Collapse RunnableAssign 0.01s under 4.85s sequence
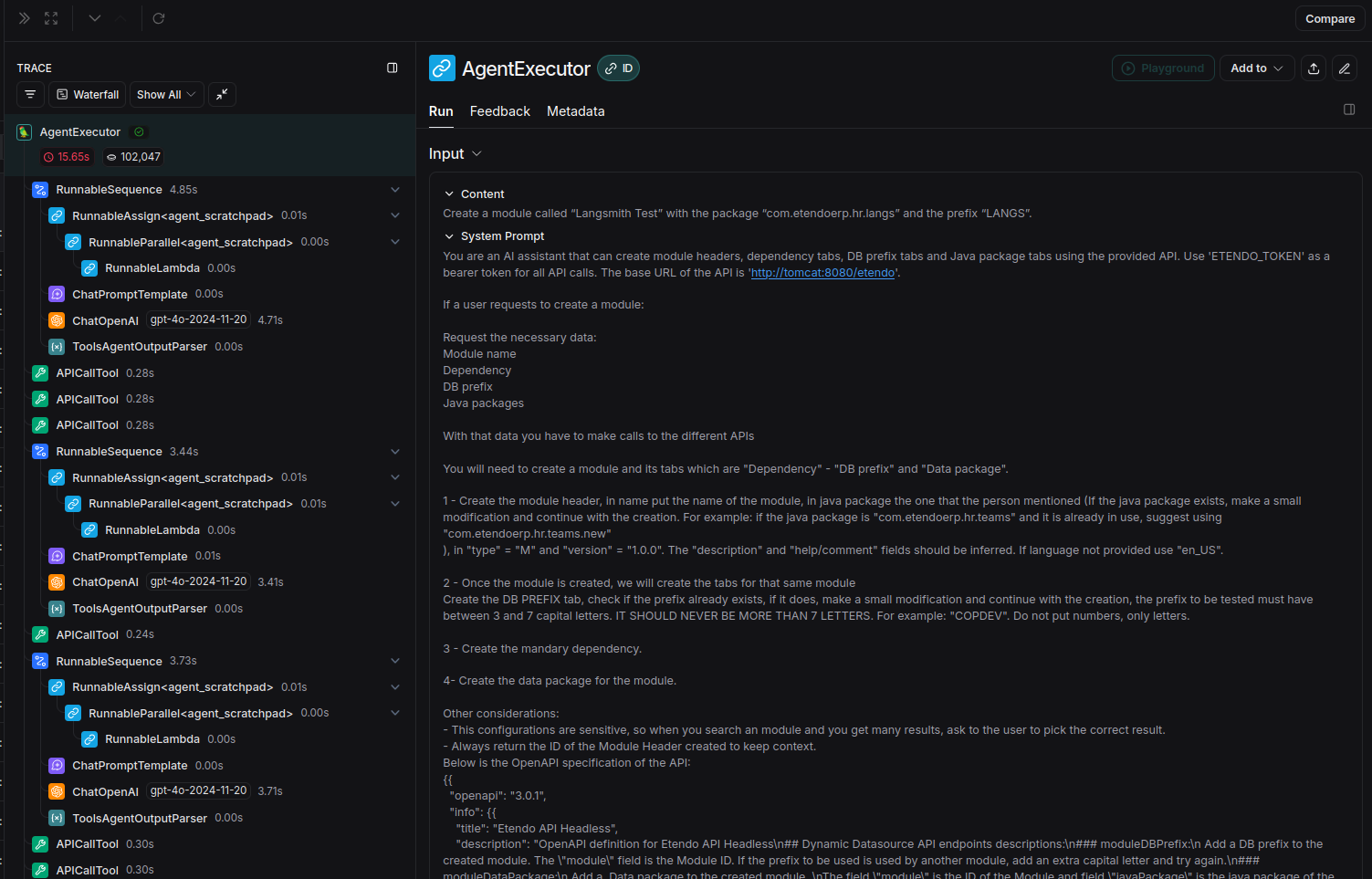The width and height of the screenshot is (1372, 879). [395, 216]
